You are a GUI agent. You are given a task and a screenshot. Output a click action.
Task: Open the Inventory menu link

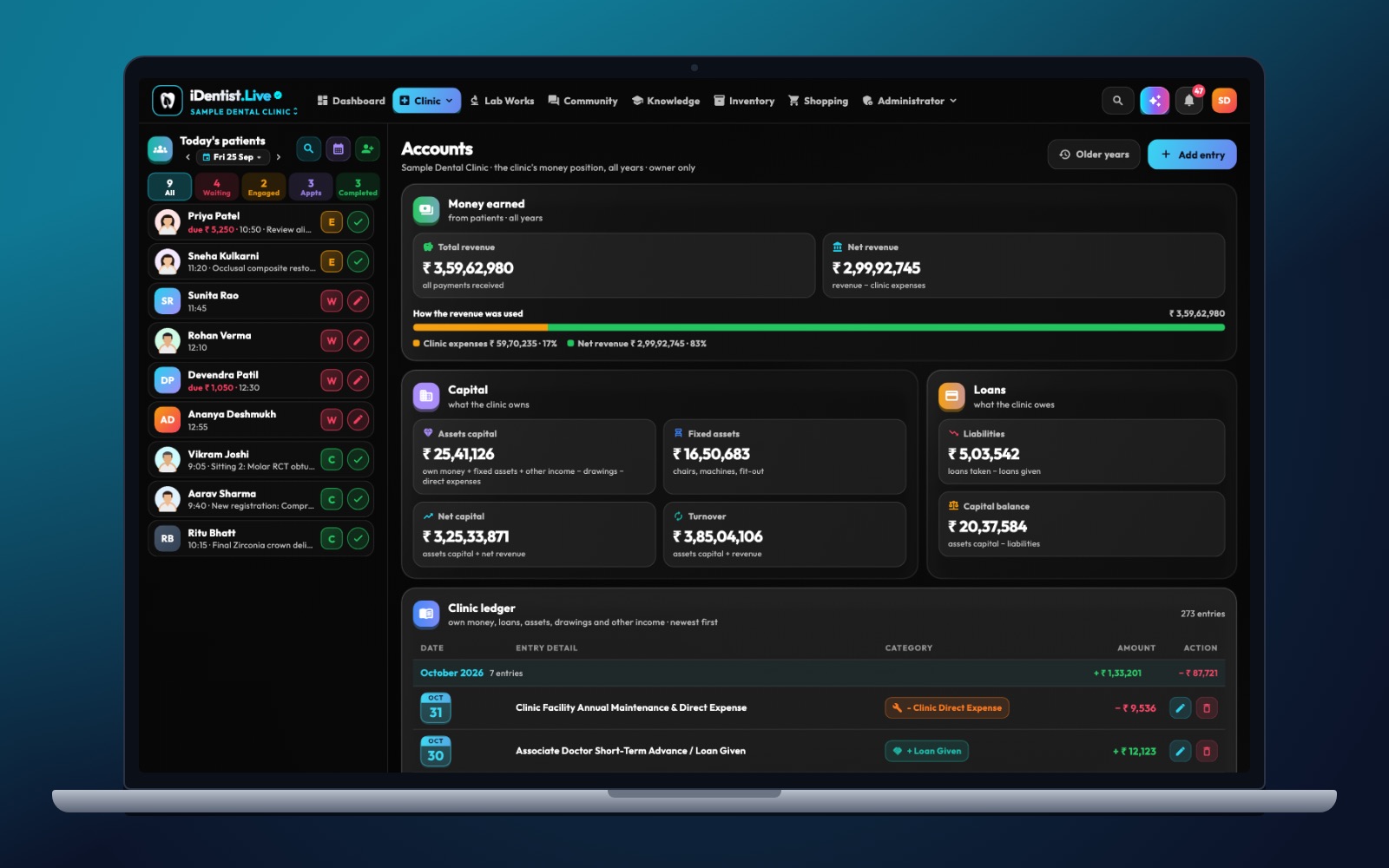(744, 101)
